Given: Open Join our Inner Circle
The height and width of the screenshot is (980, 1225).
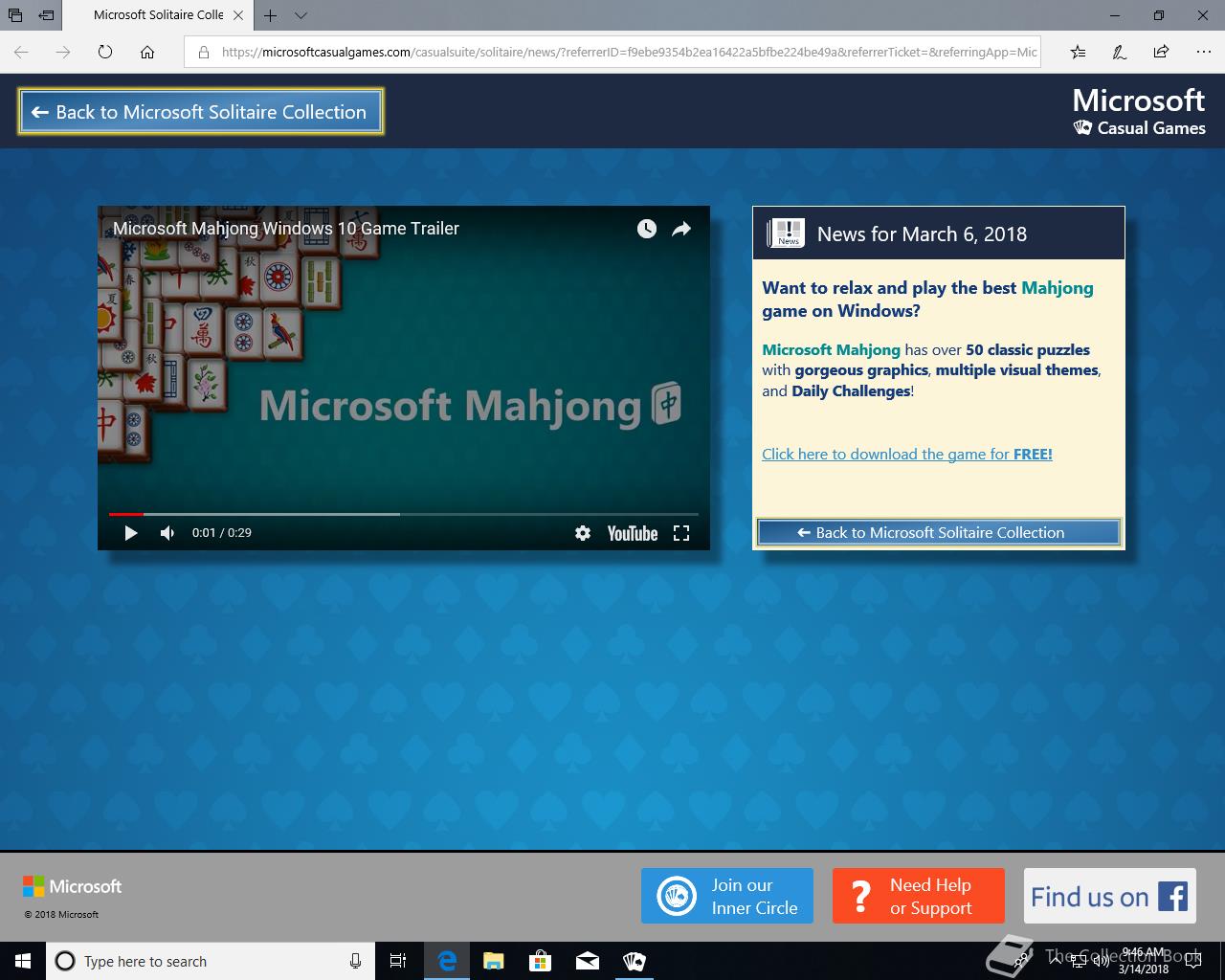Looking at the screenshot, I should click(727, 896).
